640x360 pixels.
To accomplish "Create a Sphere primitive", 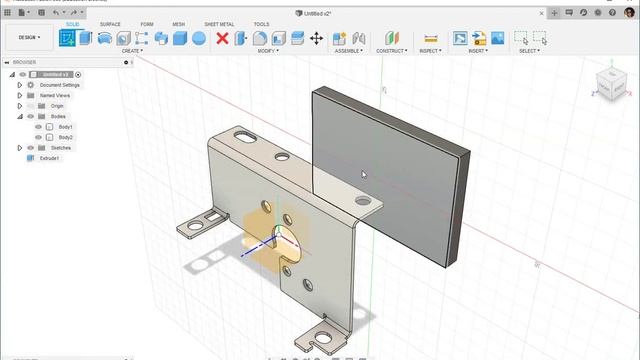I will click(x=199, y=38).
